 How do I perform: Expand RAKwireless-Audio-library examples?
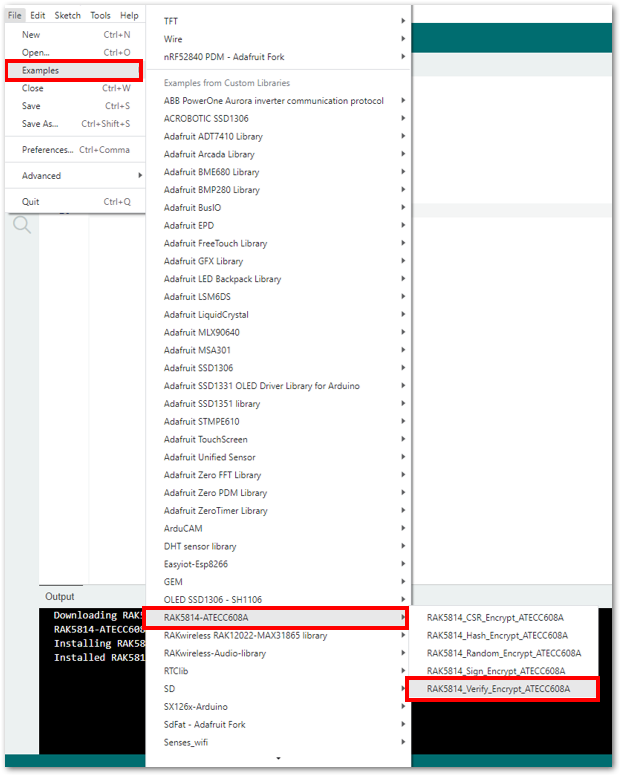pos(279,653)
